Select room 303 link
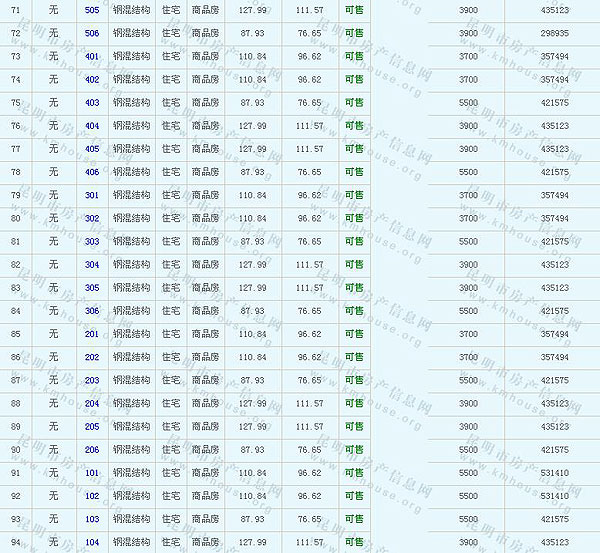This screenshot has height=553, width=600. click(92, 241)
